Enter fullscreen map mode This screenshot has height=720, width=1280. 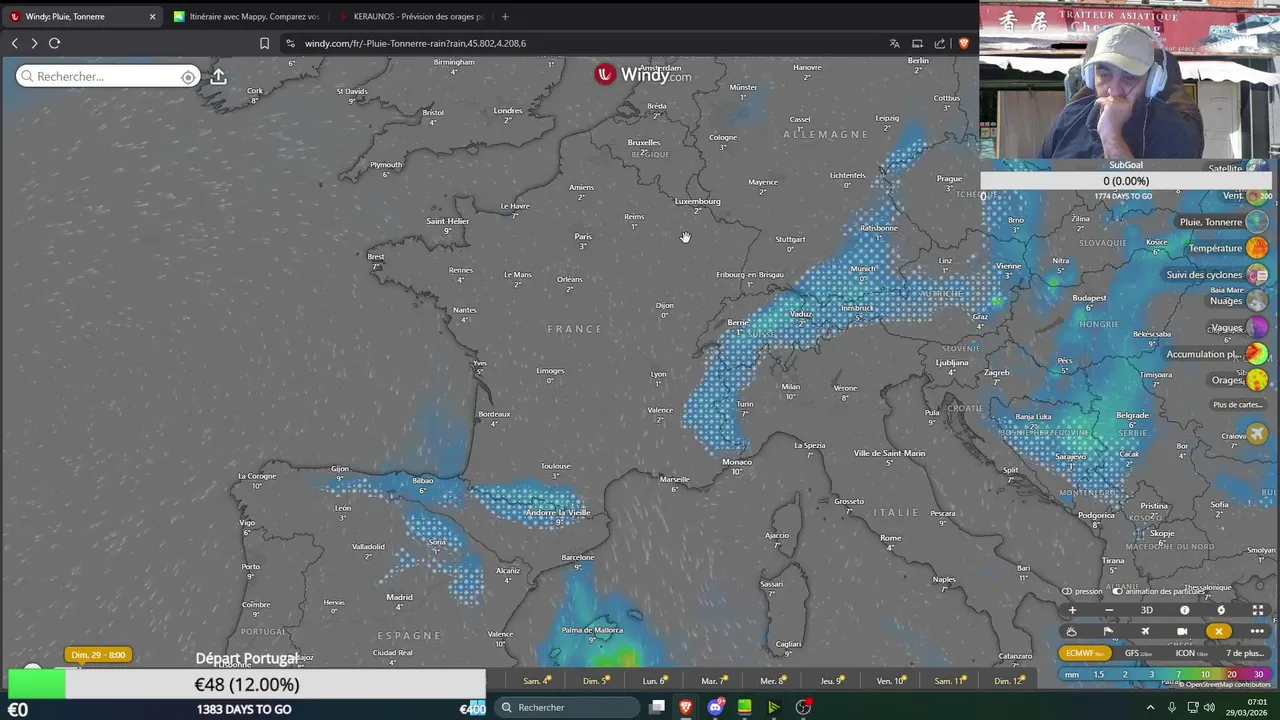pyautogui.click(x=1258, y=610)
